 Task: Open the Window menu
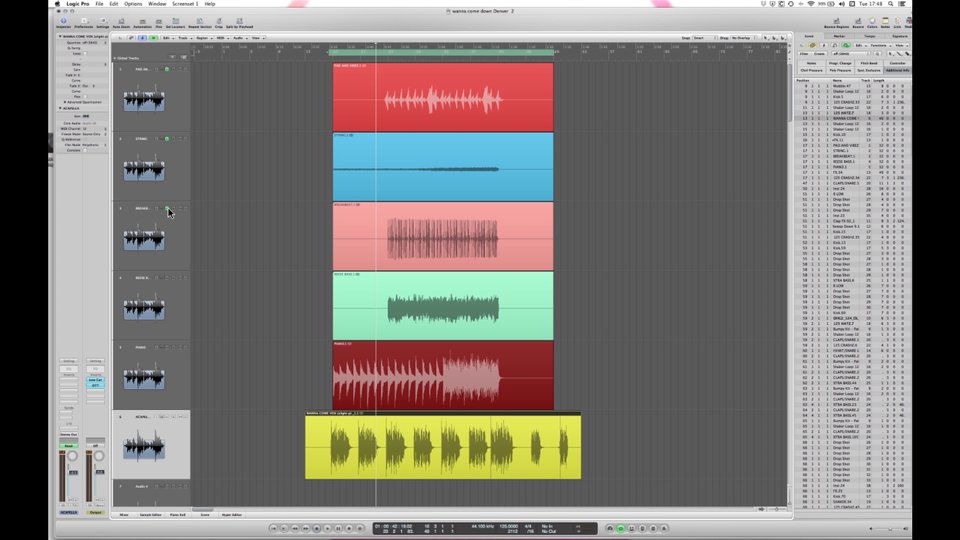(x=157, y=4)
